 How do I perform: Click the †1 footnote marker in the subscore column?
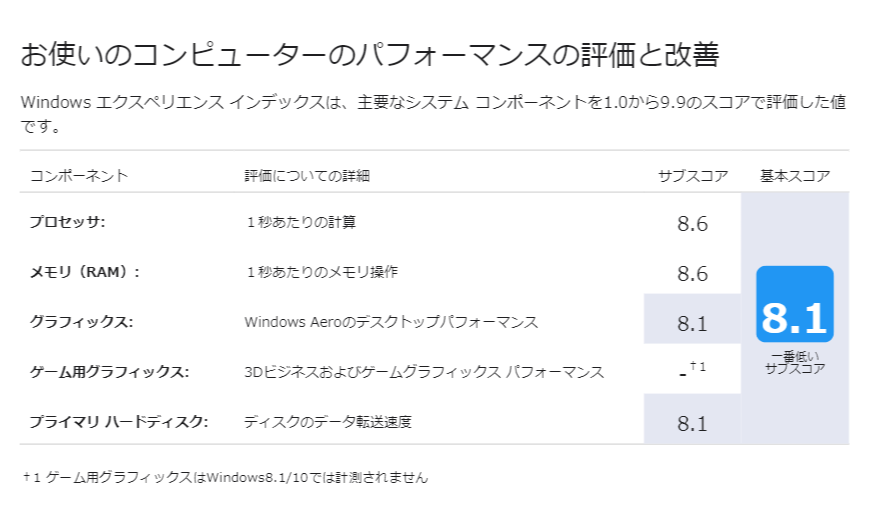pyautogui.click(x=698, y=368)
